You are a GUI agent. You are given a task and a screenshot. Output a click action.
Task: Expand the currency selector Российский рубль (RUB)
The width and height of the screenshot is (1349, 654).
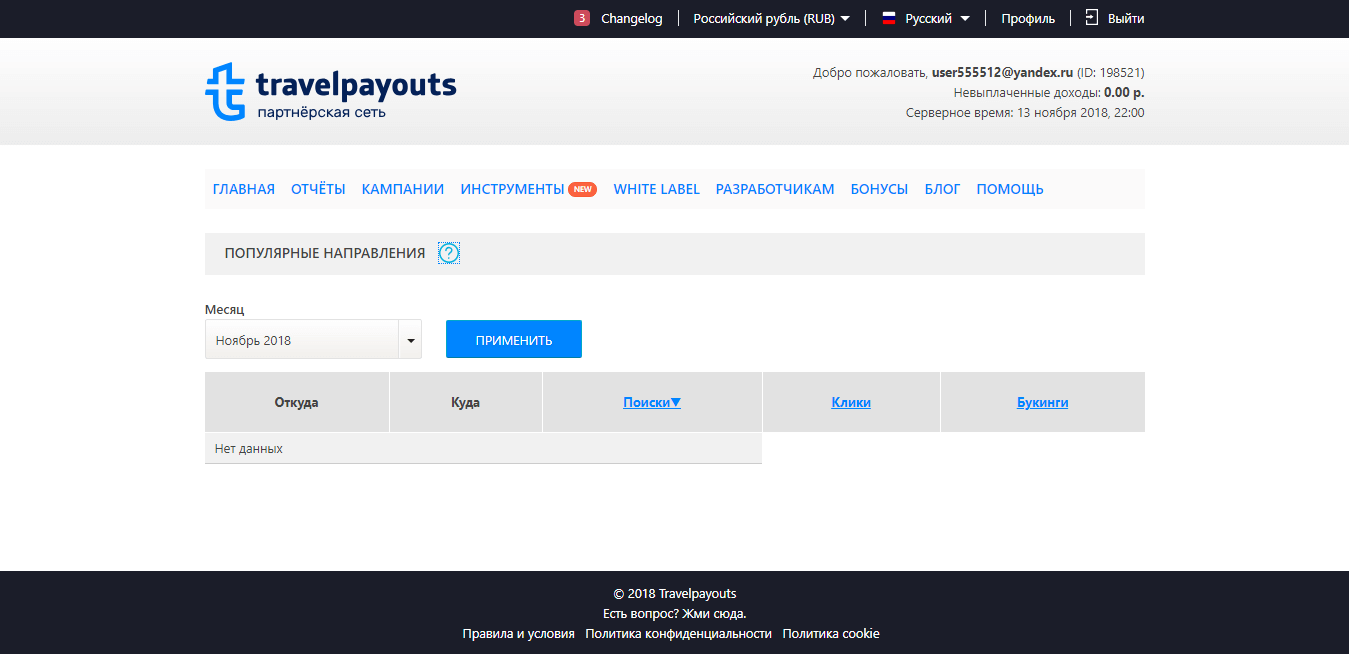pos(771,18)
